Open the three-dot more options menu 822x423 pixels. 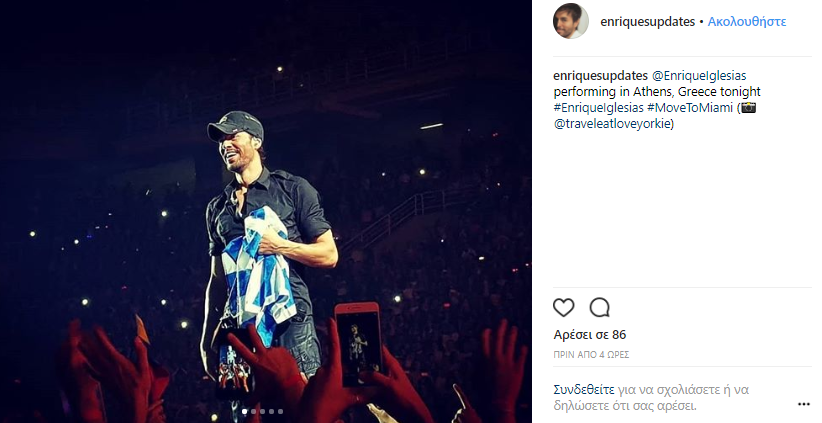(803, 404)
